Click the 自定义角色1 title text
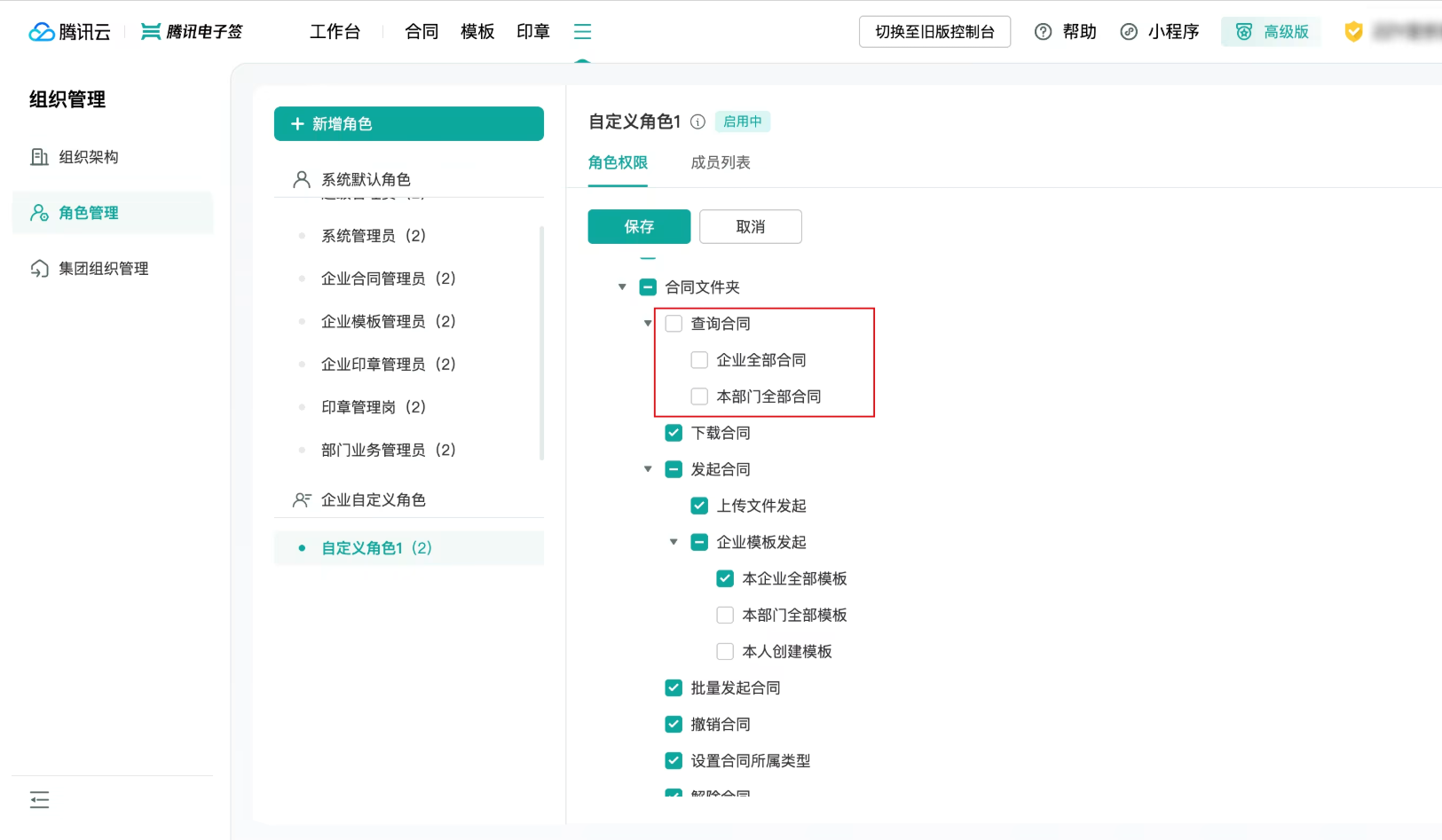The width and height of the screenshot is (1442, 840). click(634, 122)
